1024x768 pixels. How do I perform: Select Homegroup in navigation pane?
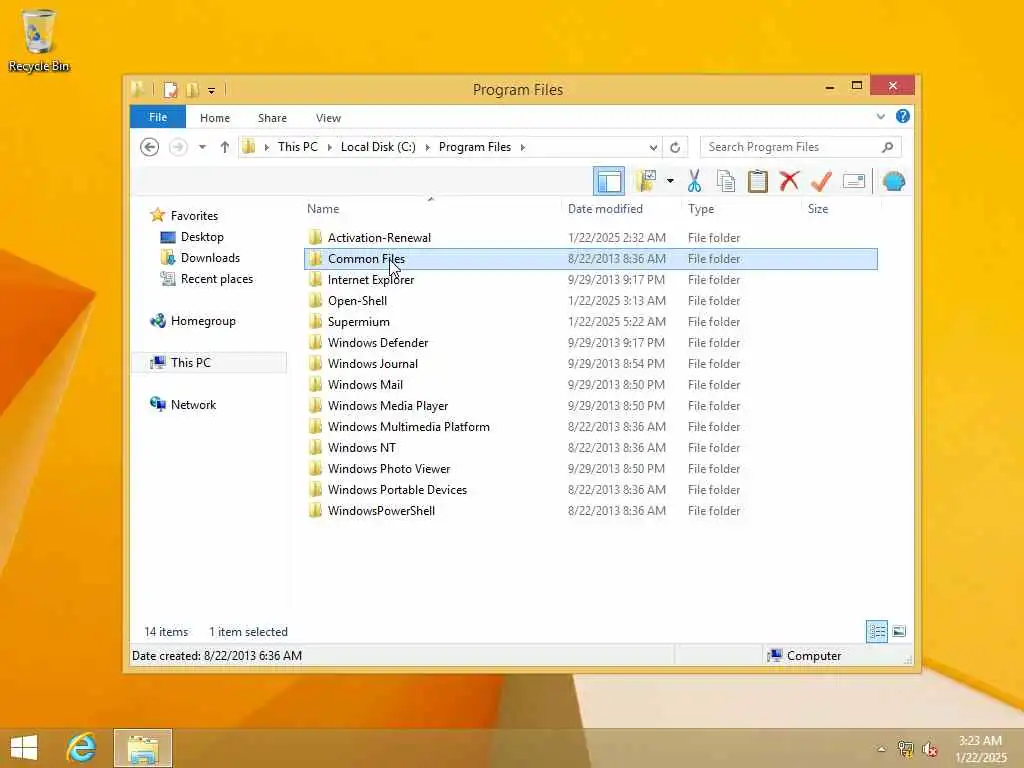[x=203, y=321]
